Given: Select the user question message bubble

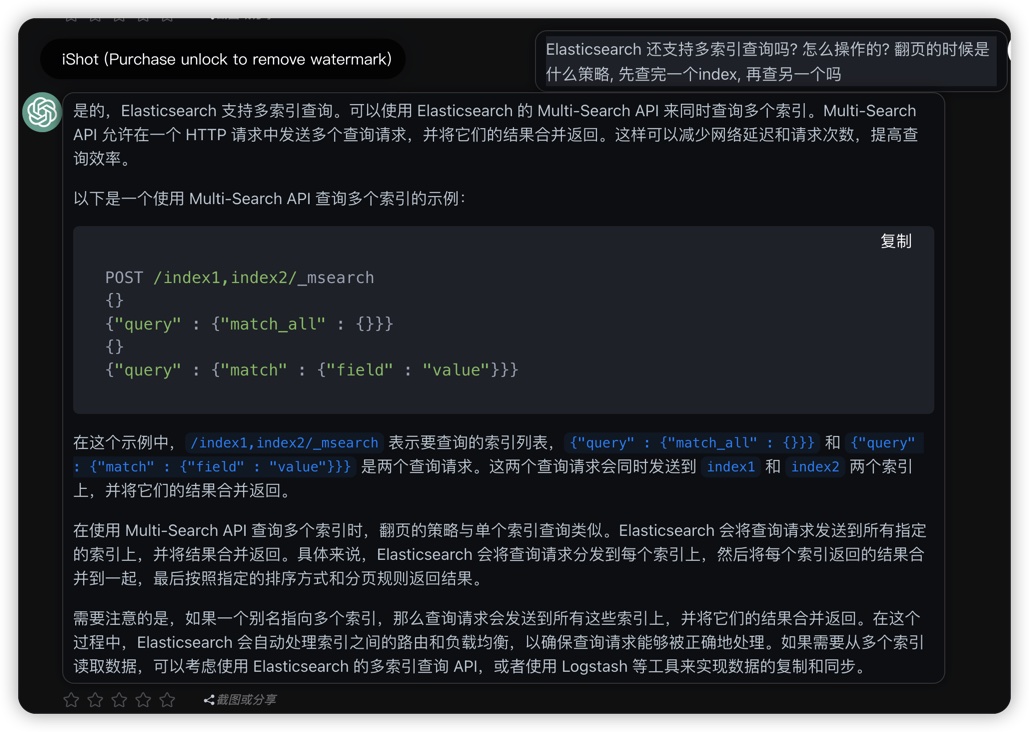Looking at the screenshot, I should pos(767,61).
